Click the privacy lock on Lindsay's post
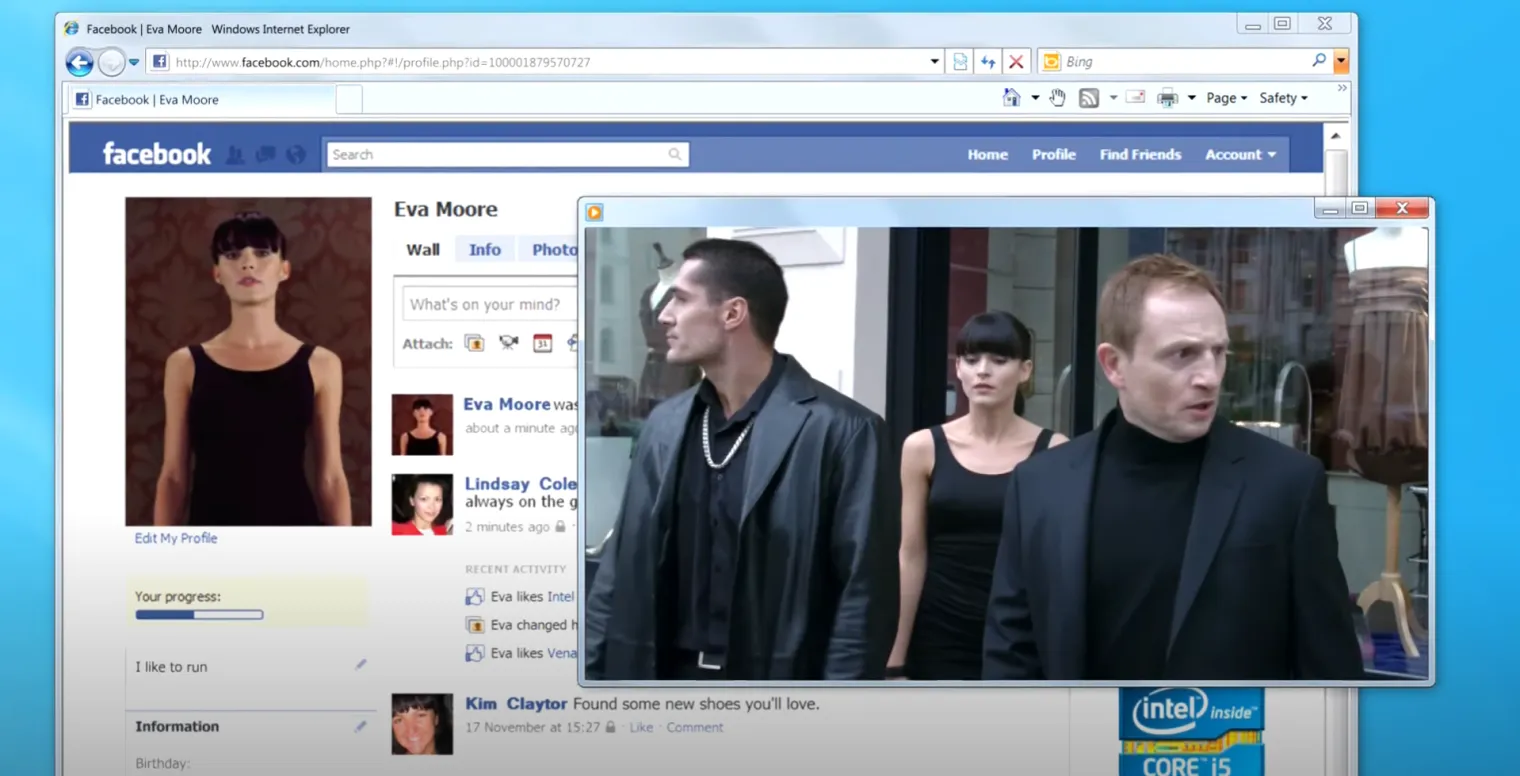This screenshot has height=776, width=1520. click(560, 526)
